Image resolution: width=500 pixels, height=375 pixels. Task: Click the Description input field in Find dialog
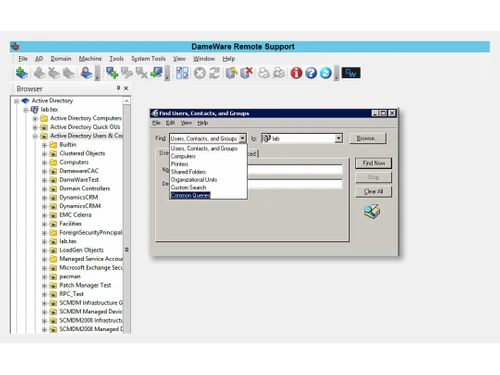click(295, 184)
